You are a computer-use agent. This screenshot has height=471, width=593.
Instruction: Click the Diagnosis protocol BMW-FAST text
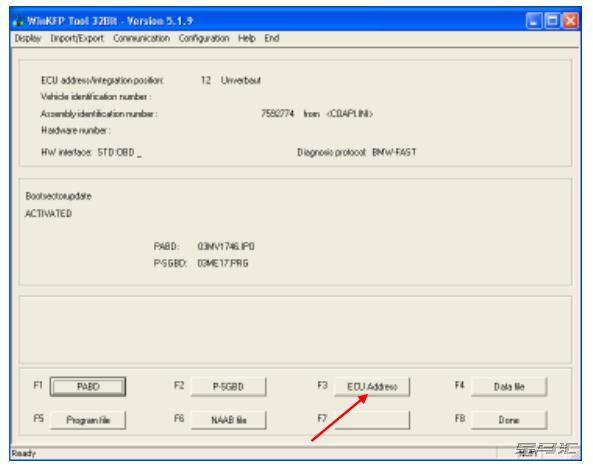pos(357,152)
